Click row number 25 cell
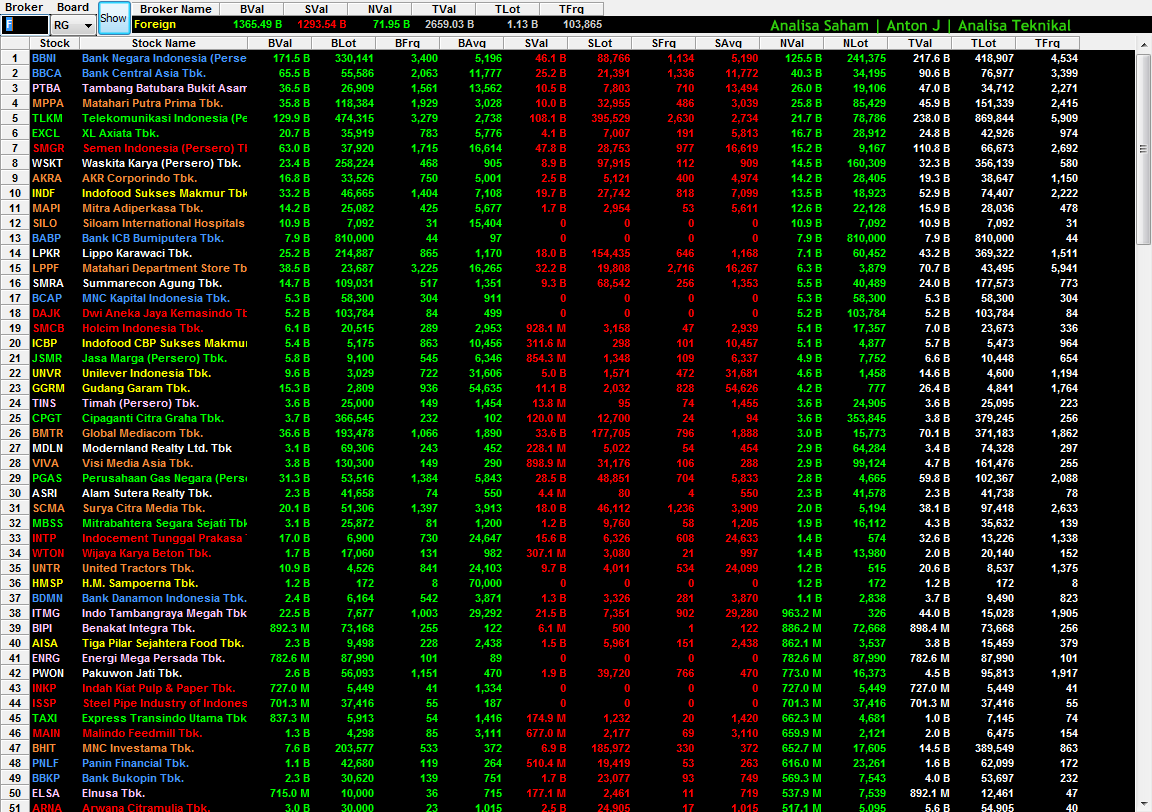Screen dimensions: 1152x812 (x=15, y=418)
